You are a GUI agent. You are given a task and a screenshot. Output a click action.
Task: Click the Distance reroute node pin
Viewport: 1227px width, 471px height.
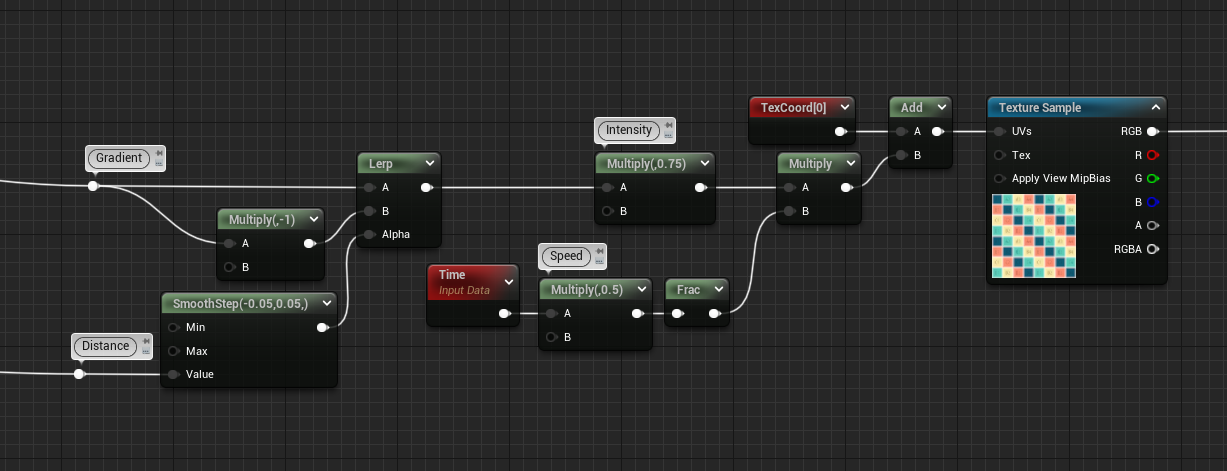point(79,374)
